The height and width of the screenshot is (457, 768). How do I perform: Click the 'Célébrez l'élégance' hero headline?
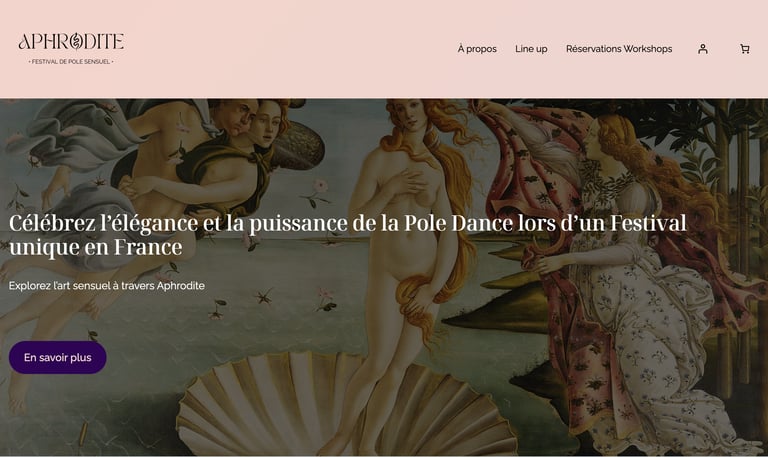tap(348, 235)
